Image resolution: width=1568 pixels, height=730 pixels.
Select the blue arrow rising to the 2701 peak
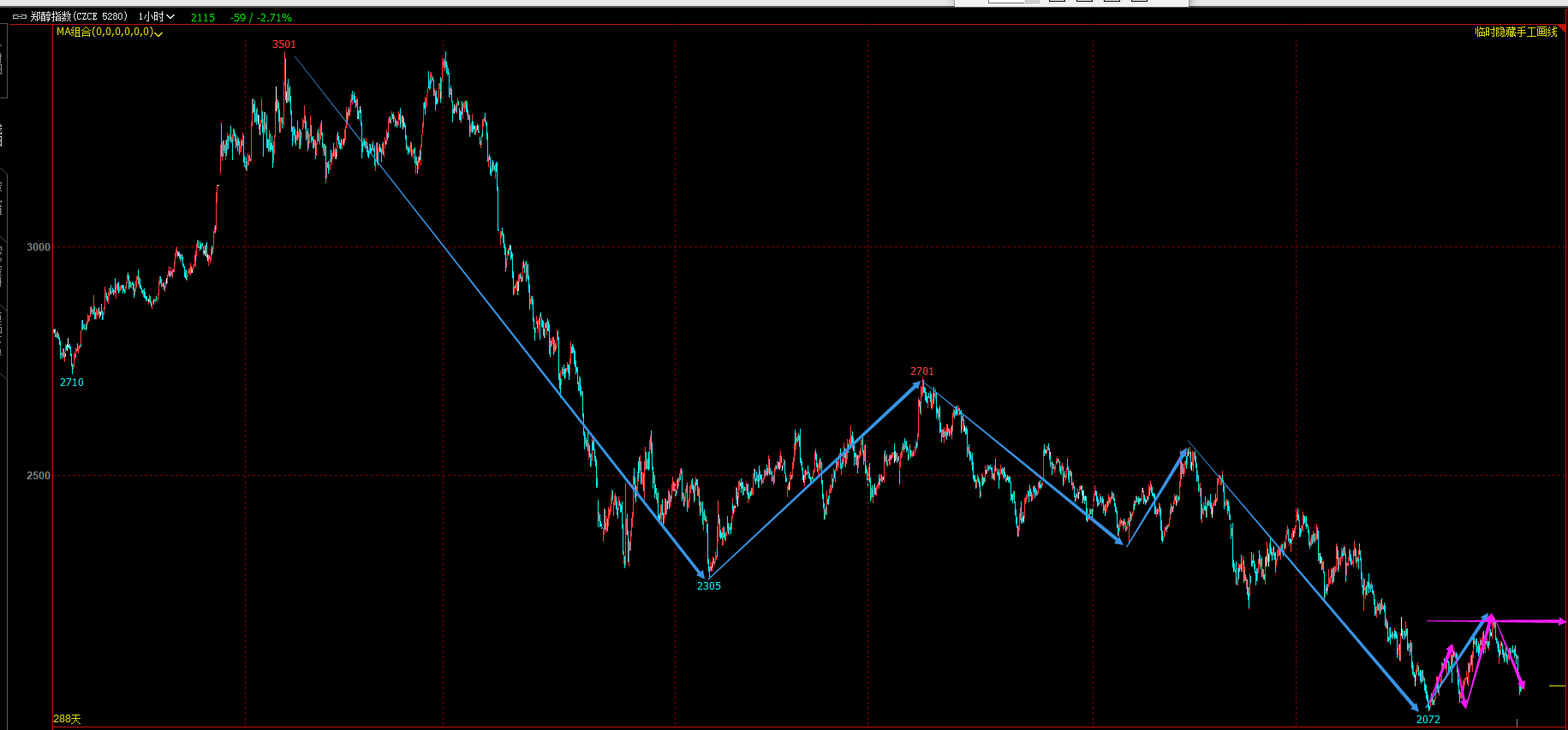coord(814,480)
